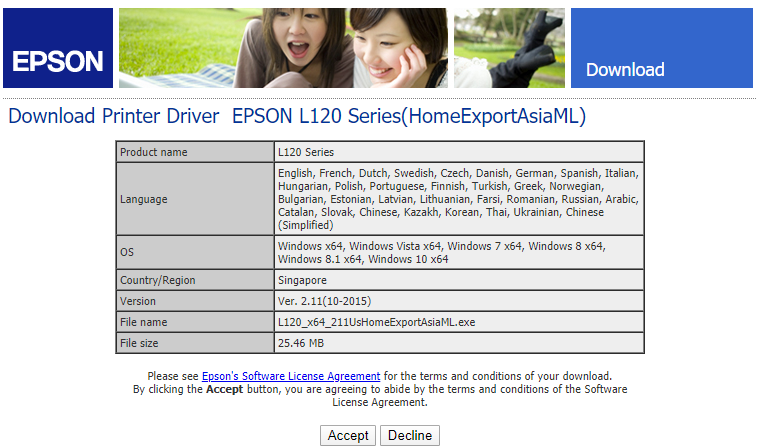Click the File name label cell
Screen dimensions: 758x447
[195, 322]
